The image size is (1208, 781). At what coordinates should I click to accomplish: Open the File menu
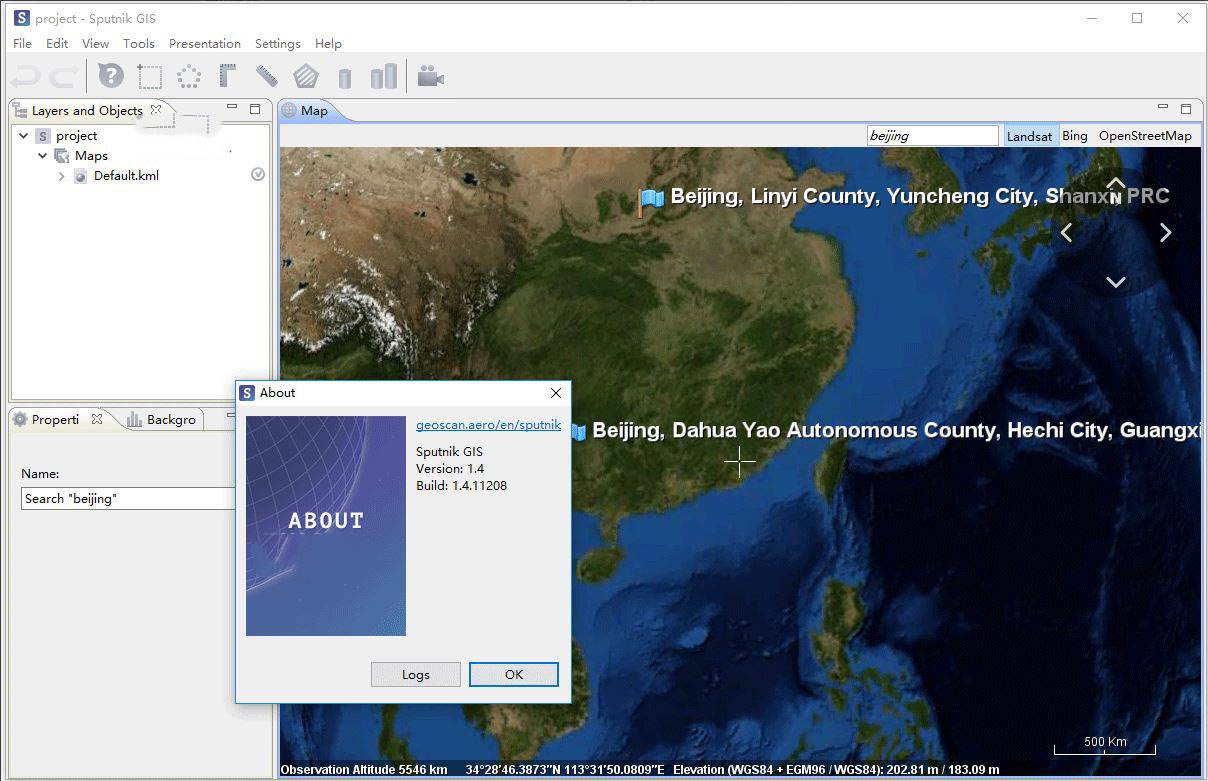pyautogui.click(x=22, y=44)
